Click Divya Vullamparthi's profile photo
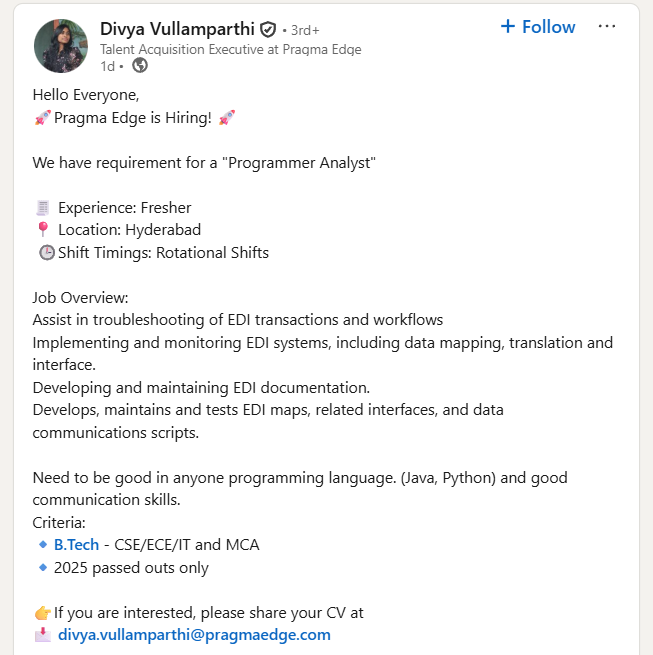 pyautogui.click(x=60, y=46)
